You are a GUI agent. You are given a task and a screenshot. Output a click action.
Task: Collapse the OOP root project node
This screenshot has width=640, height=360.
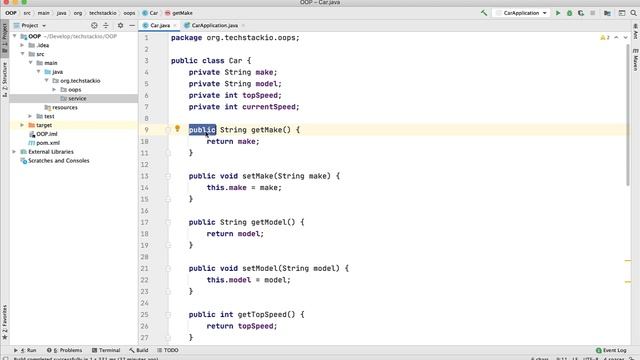[x=15, y=36]
